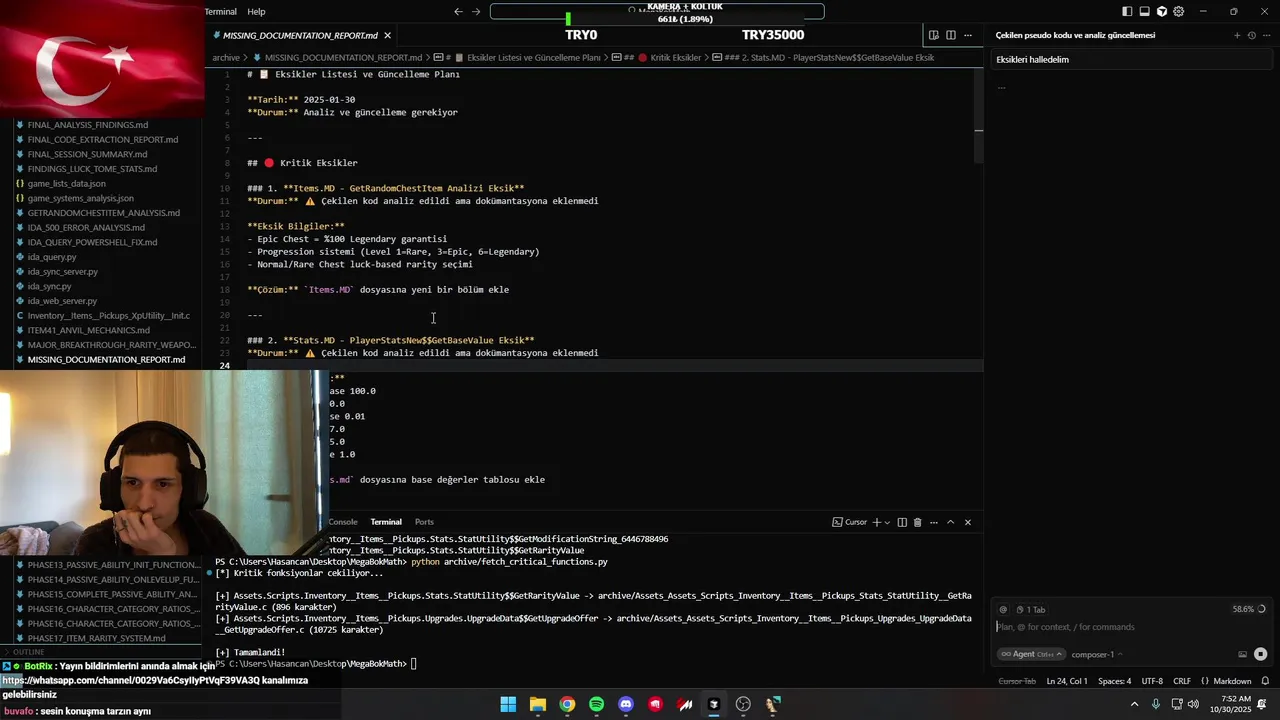Toggle primary side bar layout icon

click(x=1127, y=12)
